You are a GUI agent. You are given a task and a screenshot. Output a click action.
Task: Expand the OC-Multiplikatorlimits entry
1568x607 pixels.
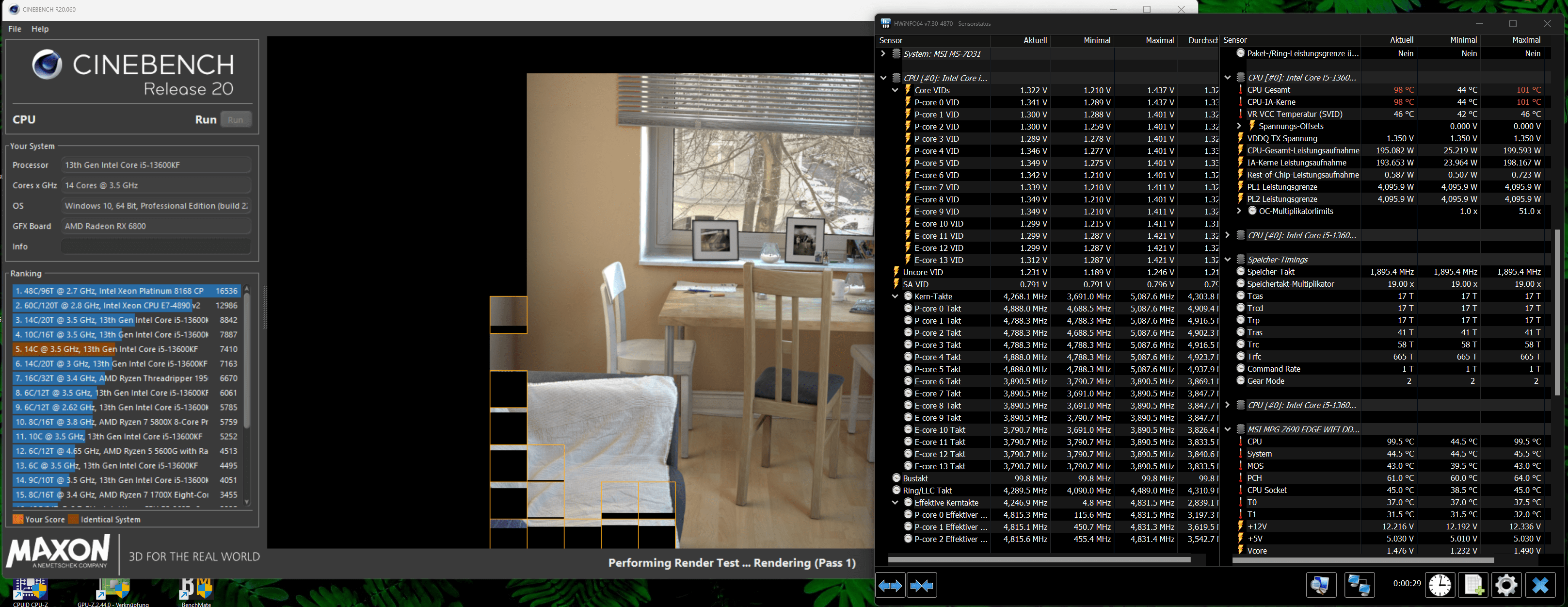1239,211
